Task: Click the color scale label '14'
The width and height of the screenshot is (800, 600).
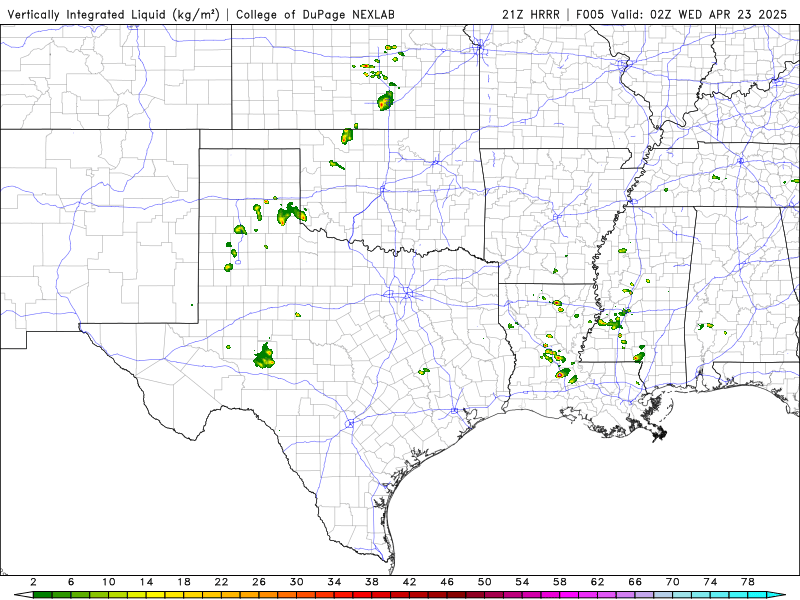Action: pos(146,582)
